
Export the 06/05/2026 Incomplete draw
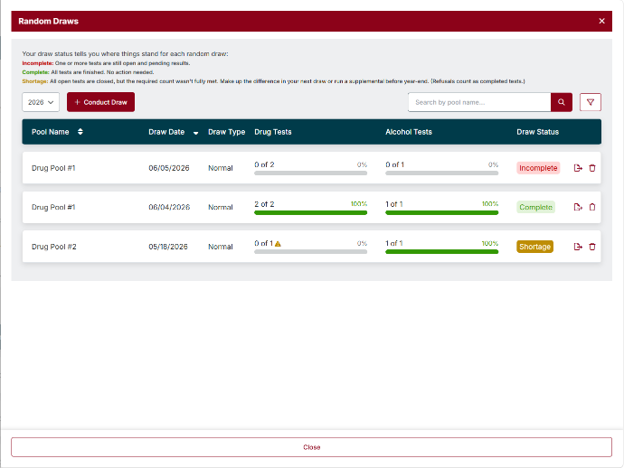578,168
